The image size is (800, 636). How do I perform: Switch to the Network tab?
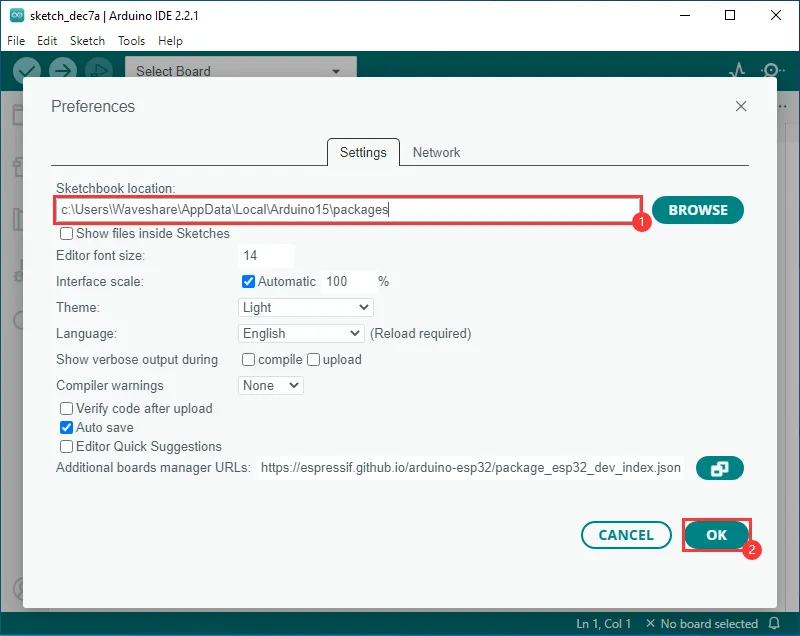click(436, 153)
